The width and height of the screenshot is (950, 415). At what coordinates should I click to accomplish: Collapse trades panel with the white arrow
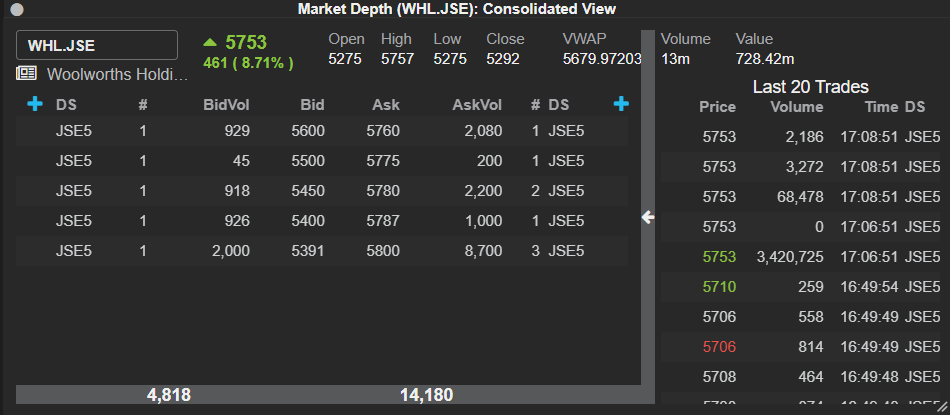coord(647,217)
